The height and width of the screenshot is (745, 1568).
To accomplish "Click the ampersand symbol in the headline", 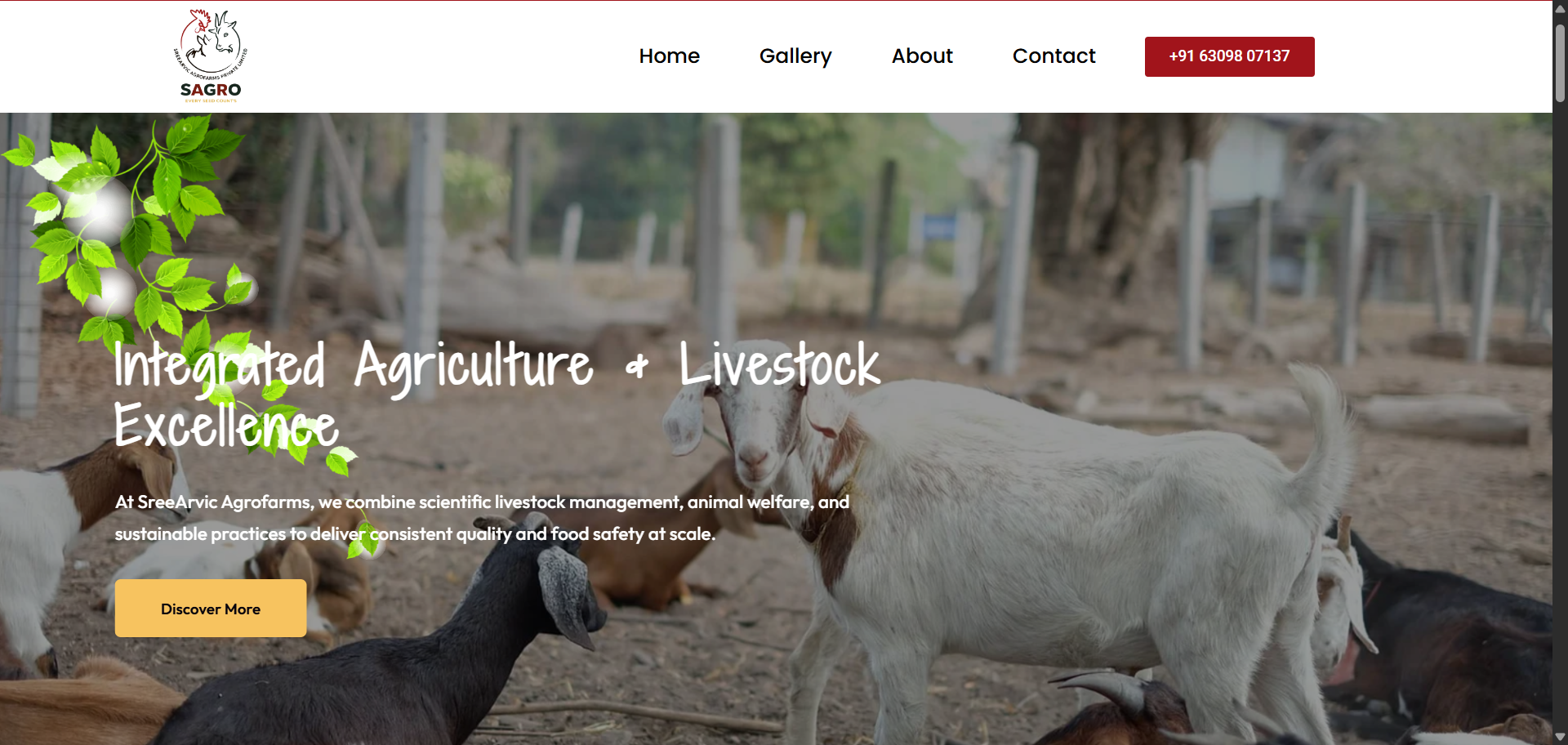I will [637, 367].
